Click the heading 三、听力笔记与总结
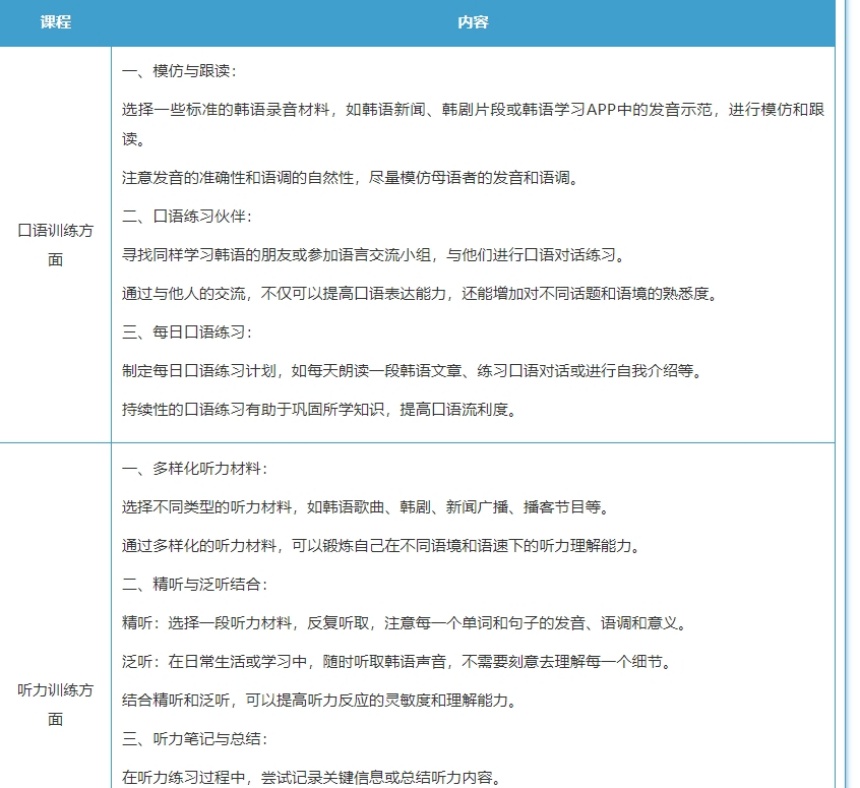The image size is (860, 788). [195, 739]
